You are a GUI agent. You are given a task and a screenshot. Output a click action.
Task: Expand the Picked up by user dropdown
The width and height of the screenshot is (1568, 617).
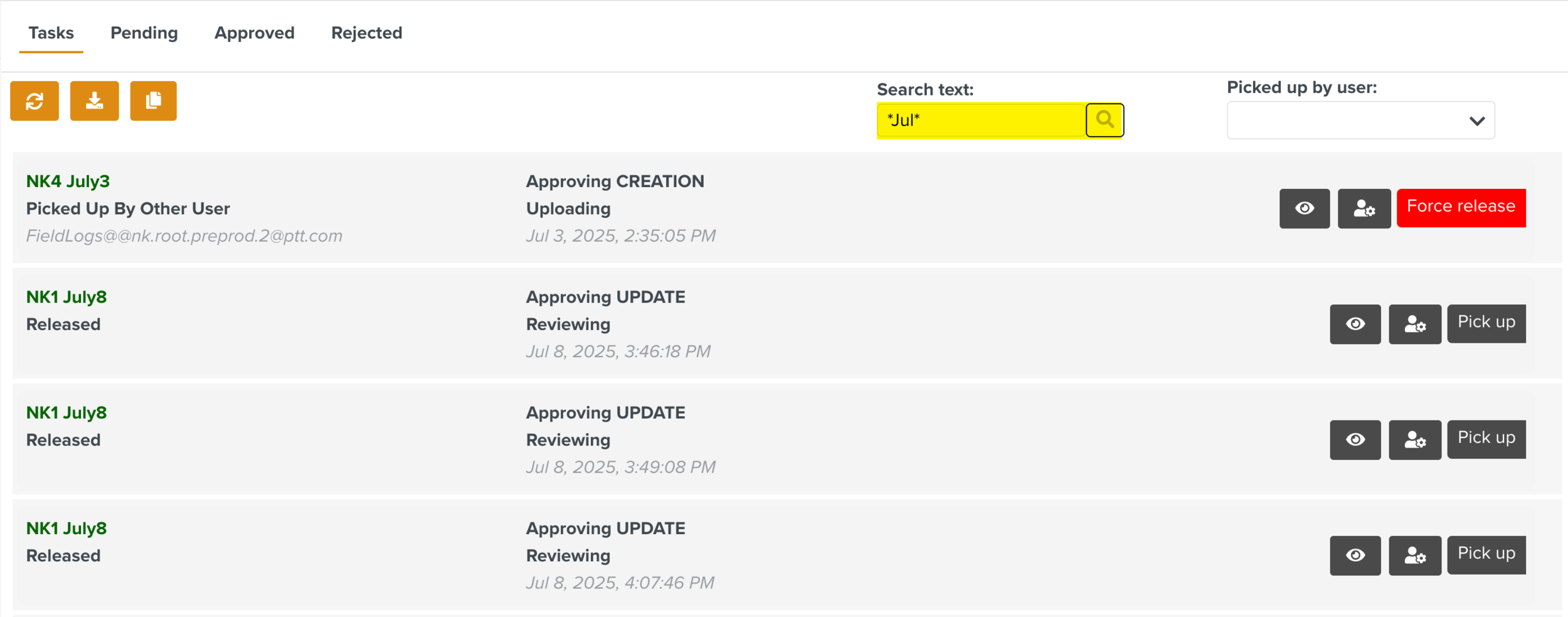click(1360, 121)
